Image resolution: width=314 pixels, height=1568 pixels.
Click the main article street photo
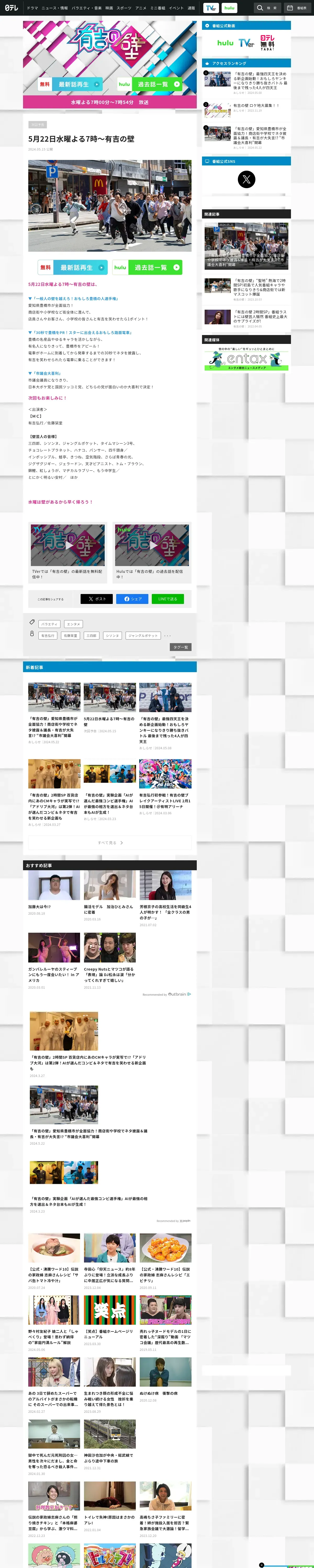[x=110, y=205]
